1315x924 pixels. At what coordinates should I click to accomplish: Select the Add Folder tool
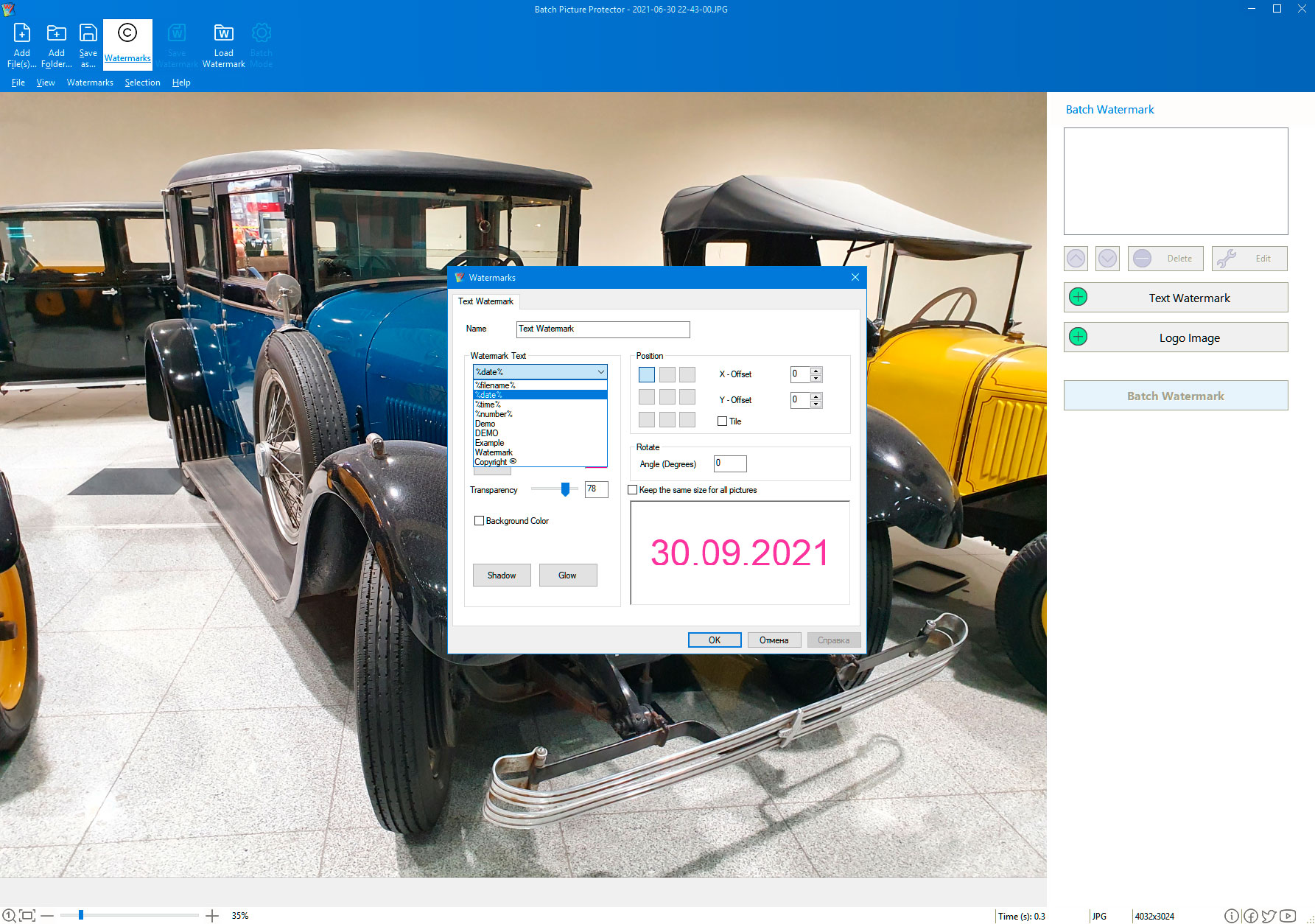(56, 44)
